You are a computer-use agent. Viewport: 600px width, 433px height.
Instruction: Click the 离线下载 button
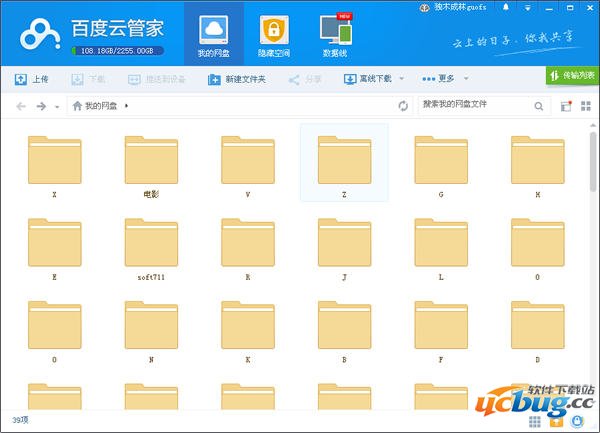[367, 79]
